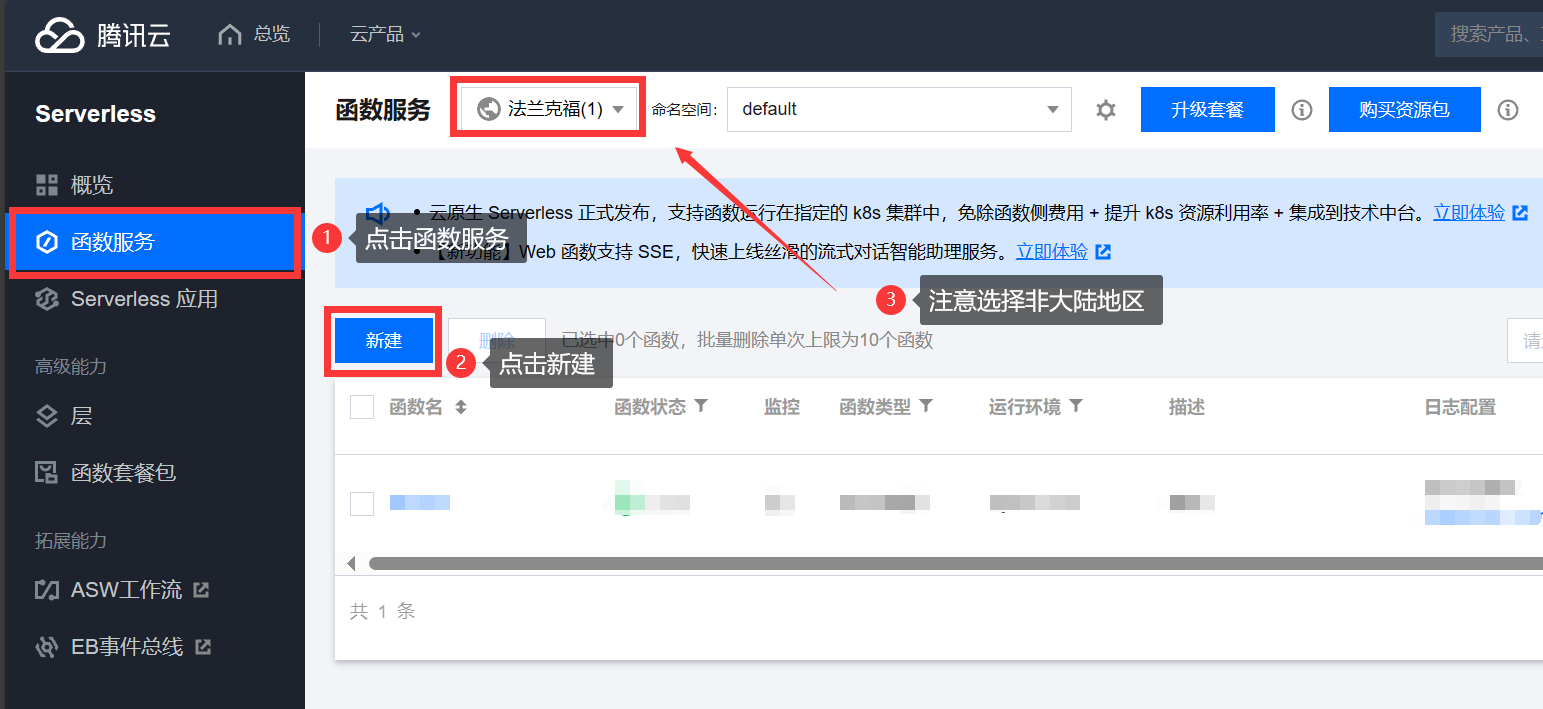Click the 删除 button
The height and width of the screenshot is (709, 1543).
pyautogui.click(x=497, y=341)
